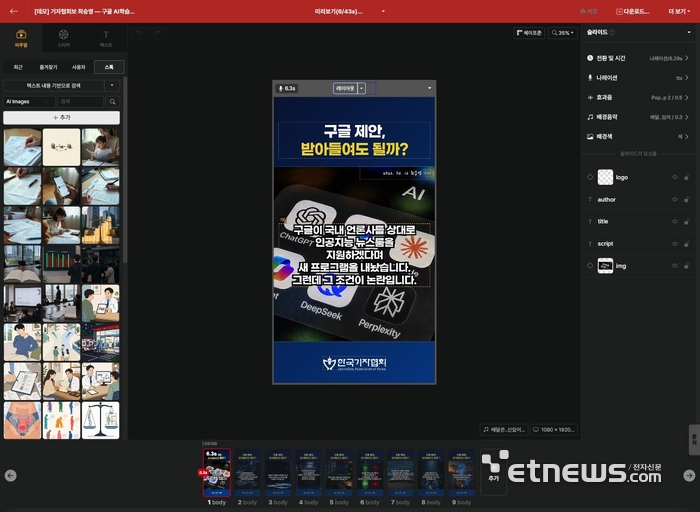Click the 검색 search input field
The height and width of the screenshot is (512, 700).
80,102
